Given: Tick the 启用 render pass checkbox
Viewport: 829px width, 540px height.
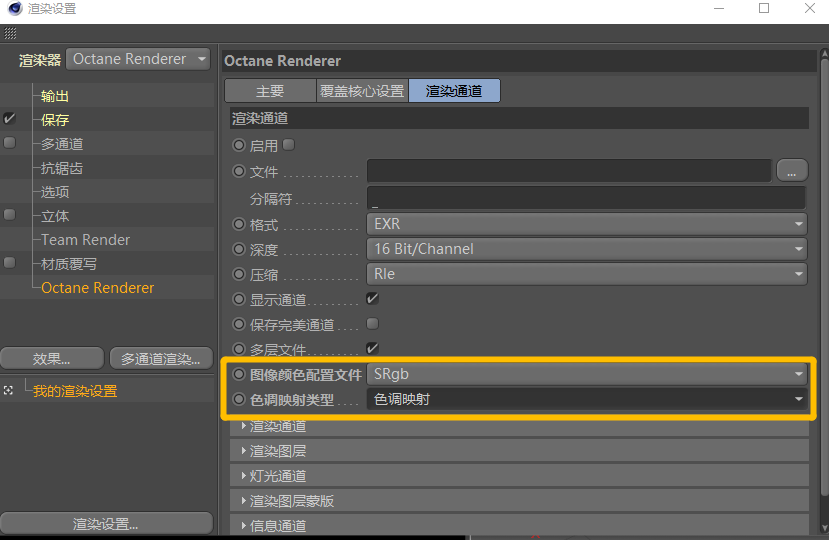Looking at the screenshot, I should 289,144.
